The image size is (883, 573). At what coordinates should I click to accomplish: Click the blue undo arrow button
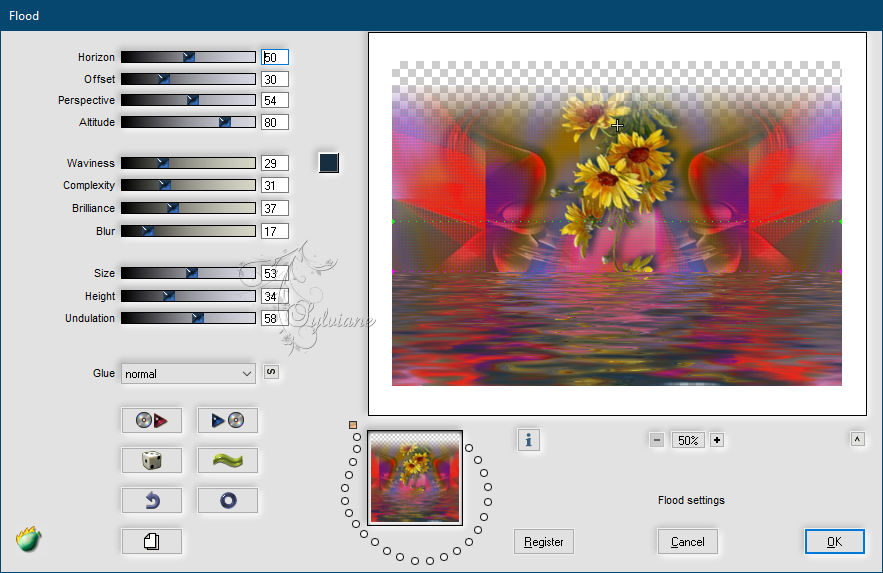[151, 500]
